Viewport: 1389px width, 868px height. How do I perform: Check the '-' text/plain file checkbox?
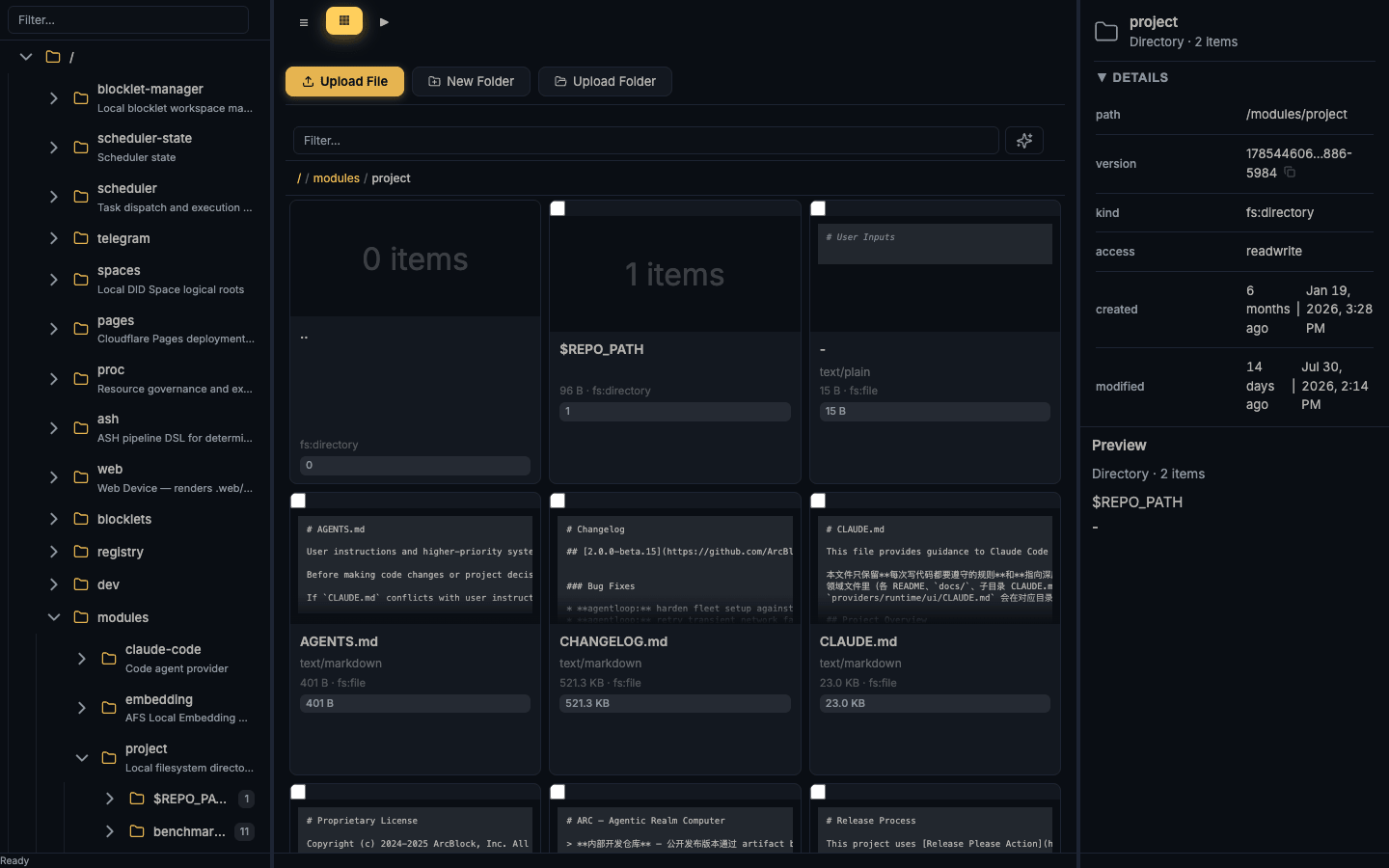point(818,208)
